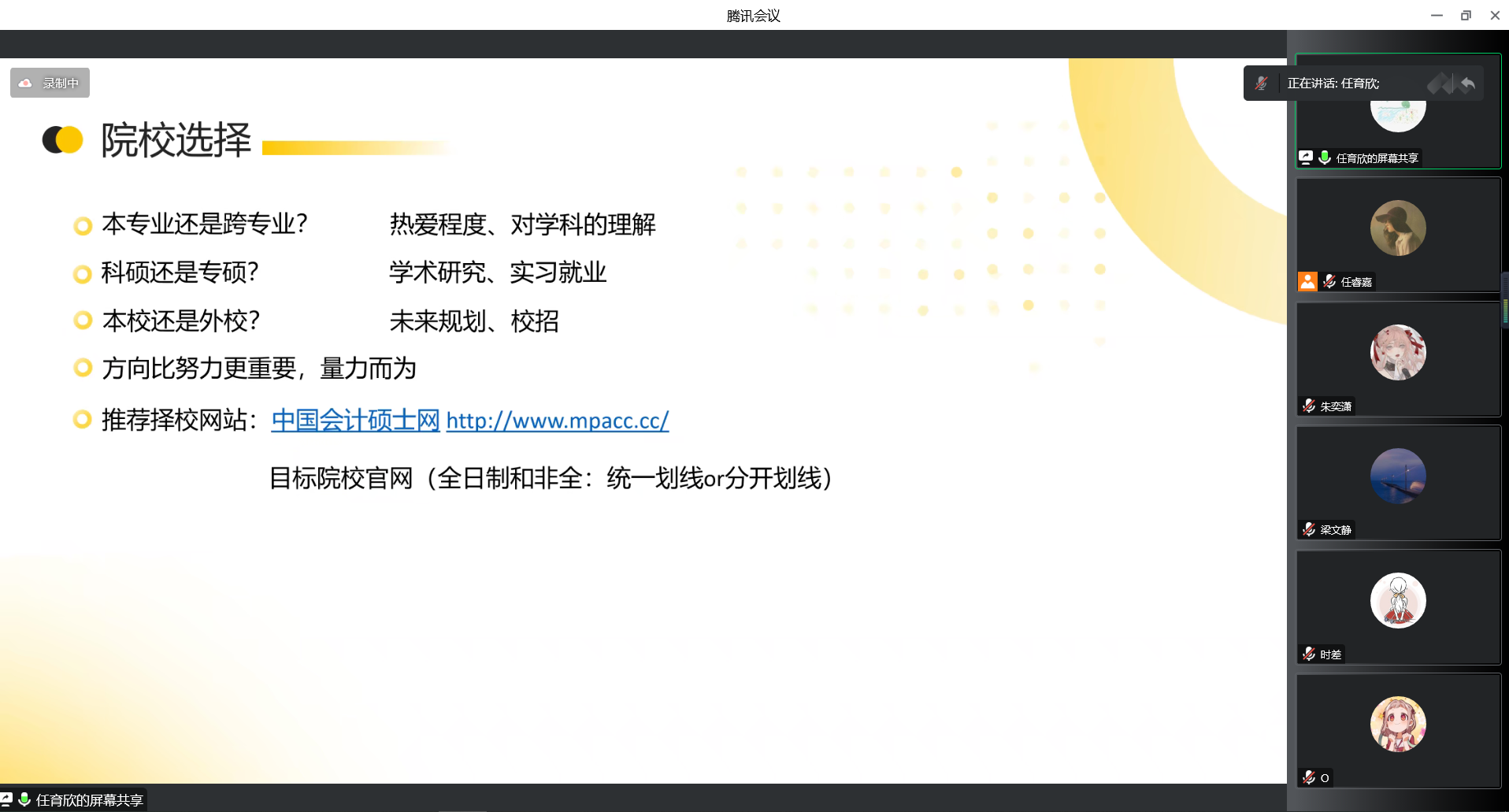This screenshot has height=812, width=1509.
Task: Click muted mic icon next to 梁文静
Action: click(1309, 529)
